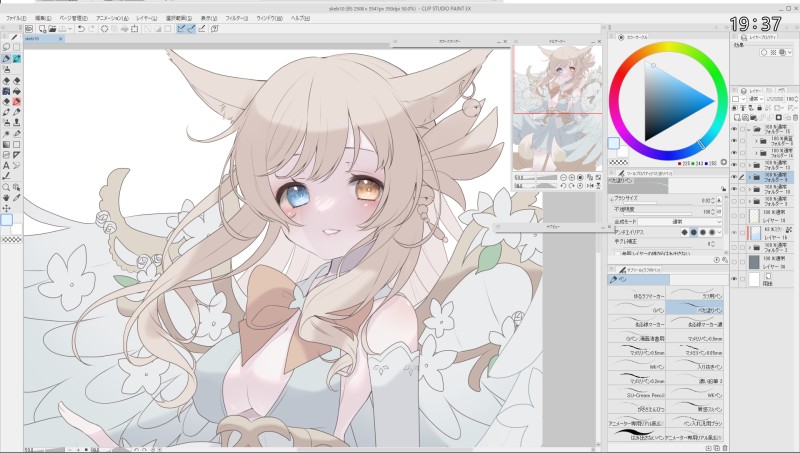The image size is (800, 453).
Task: Collapse the フォルダー 15 layer folder
Action: tap(749, 129)
